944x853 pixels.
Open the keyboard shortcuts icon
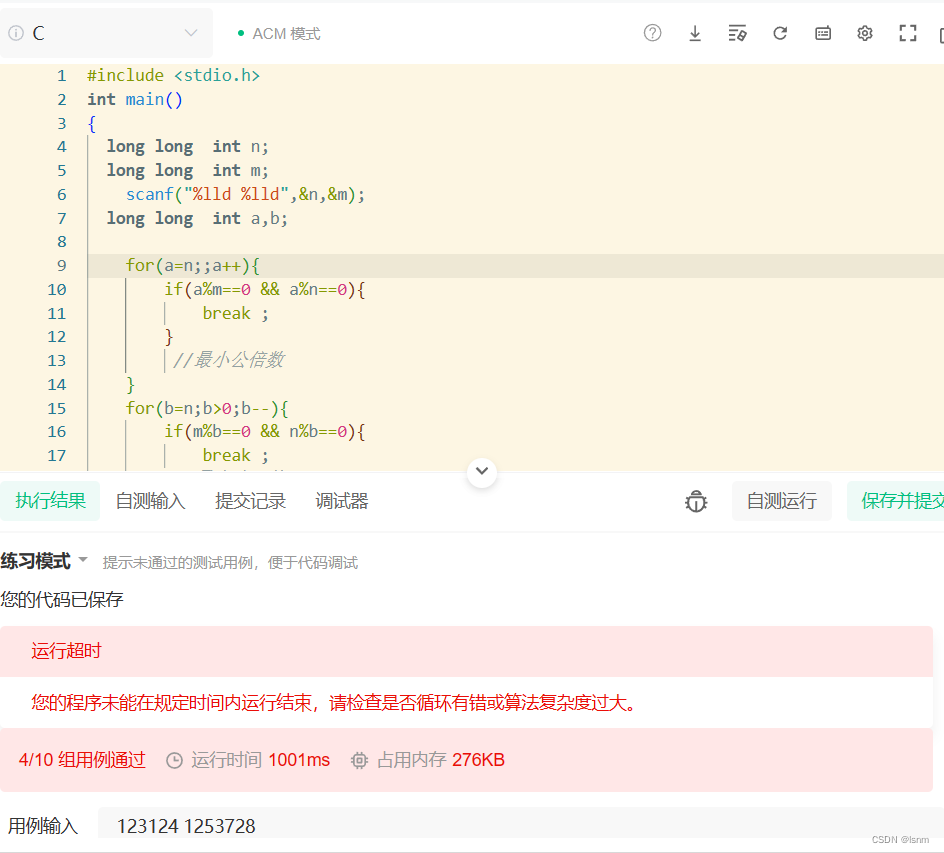click(x=822, y=32)
